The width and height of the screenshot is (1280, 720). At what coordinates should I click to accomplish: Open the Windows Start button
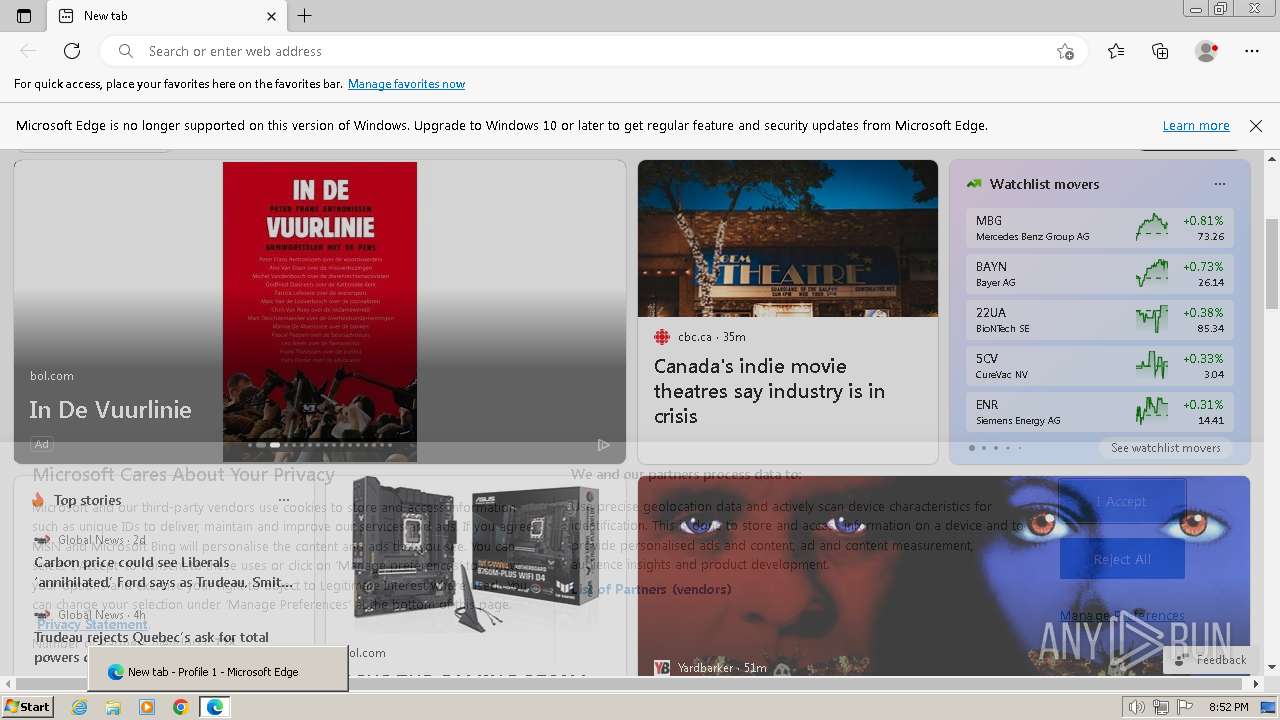[x=28, y=707]
